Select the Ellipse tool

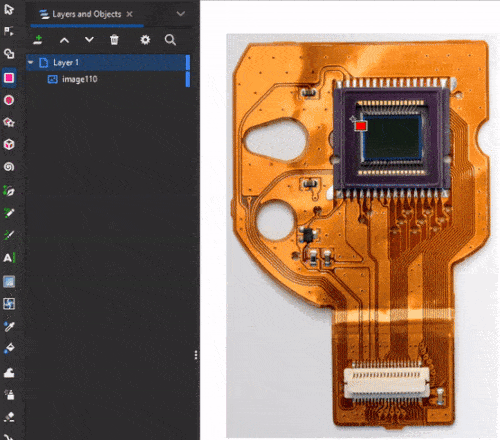tap(9, 100)
